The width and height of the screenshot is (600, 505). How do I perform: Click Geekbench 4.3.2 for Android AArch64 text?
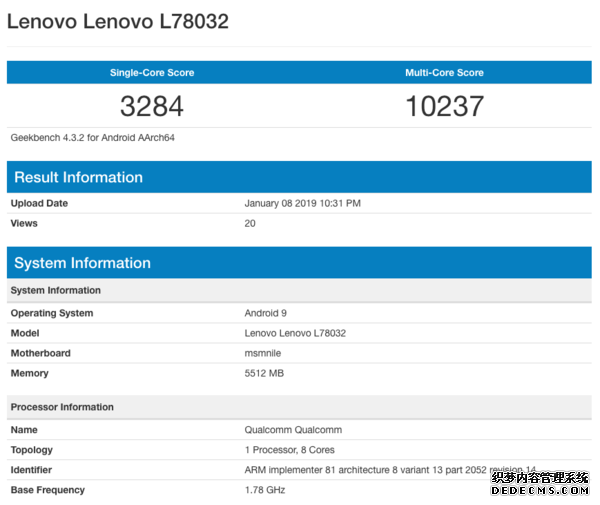tap(93, 138)
